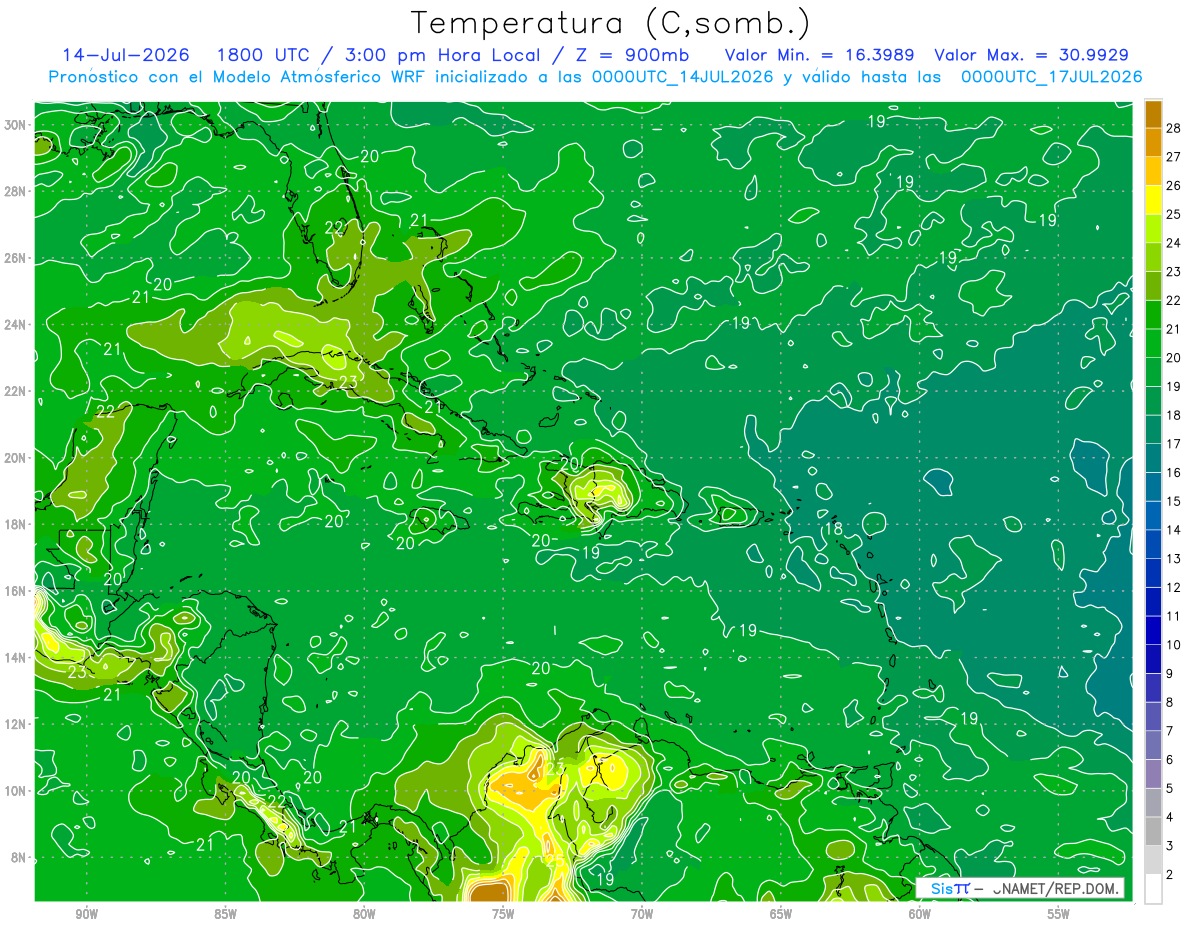1200x927 pixels.
Task: Click the 3 label on the color scale
Action: coord(1169,846)
